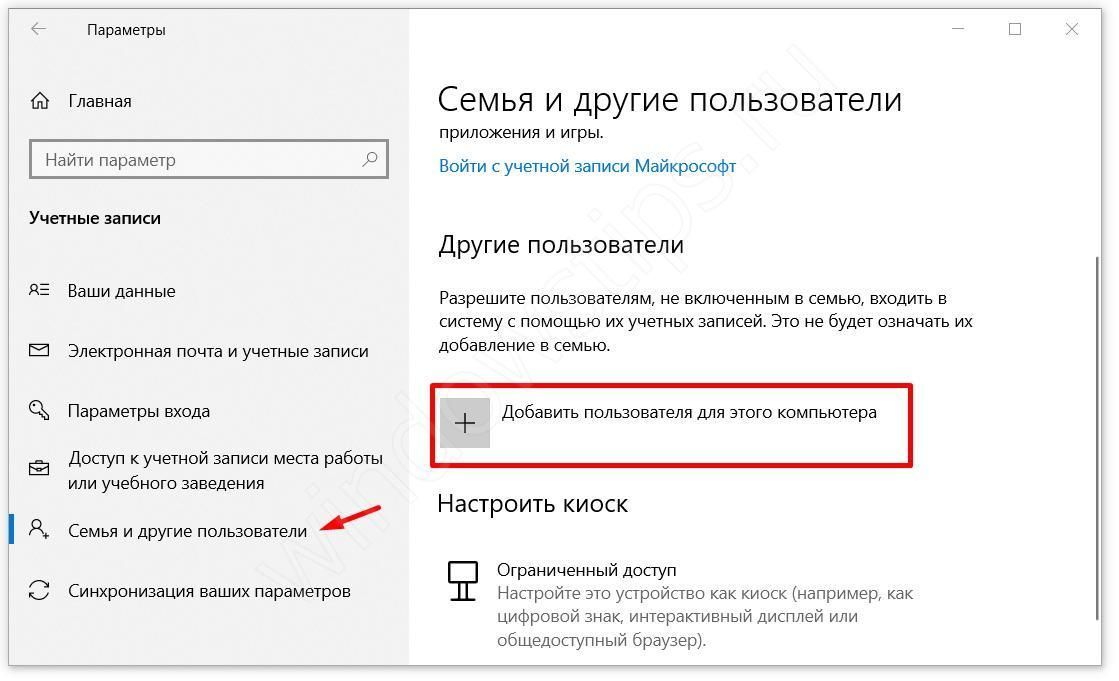The width and height of the screenshot is (1119, 681).
Task: Click the back arrow in title bar
Action: pos(39,29)
